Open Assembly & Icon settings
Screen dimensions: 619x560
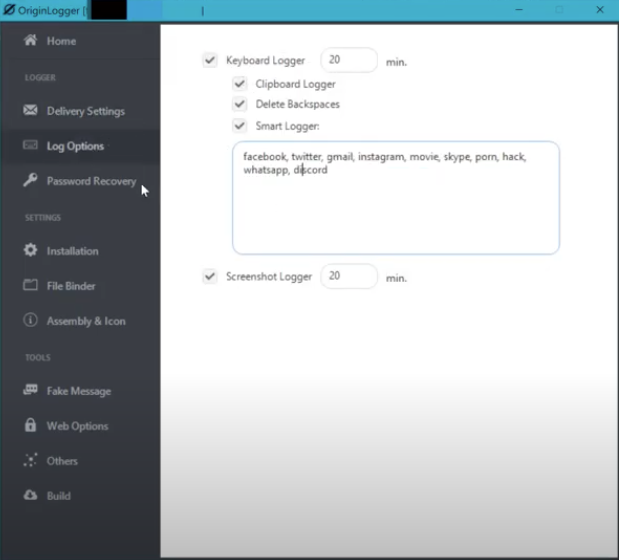[x=81, y=321]
